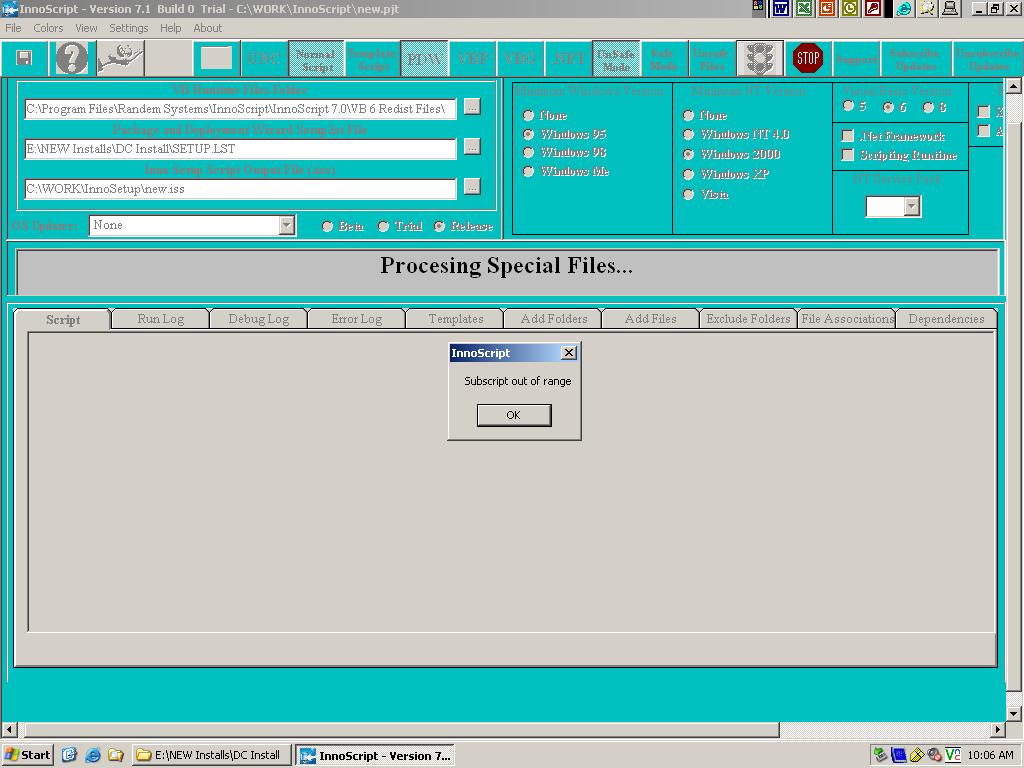Image resolution: width=1024 pixels, height=768 pixels.
Task: Launch Excel from the Office shortcut bar
Action: click(804, 8)
